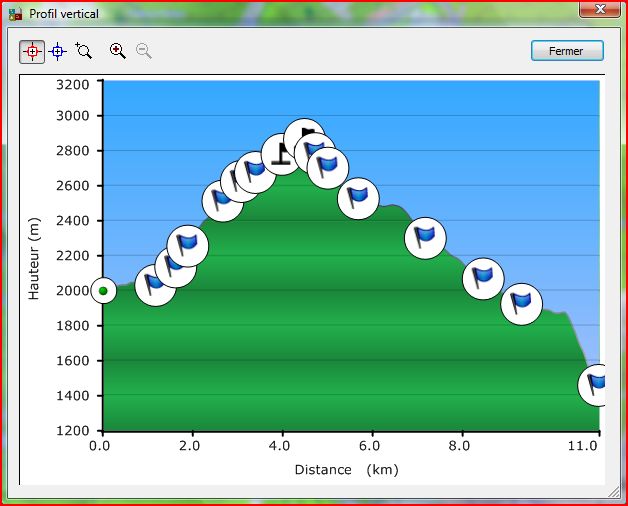Activate the zoom-to-area magnifier tool

83,51
